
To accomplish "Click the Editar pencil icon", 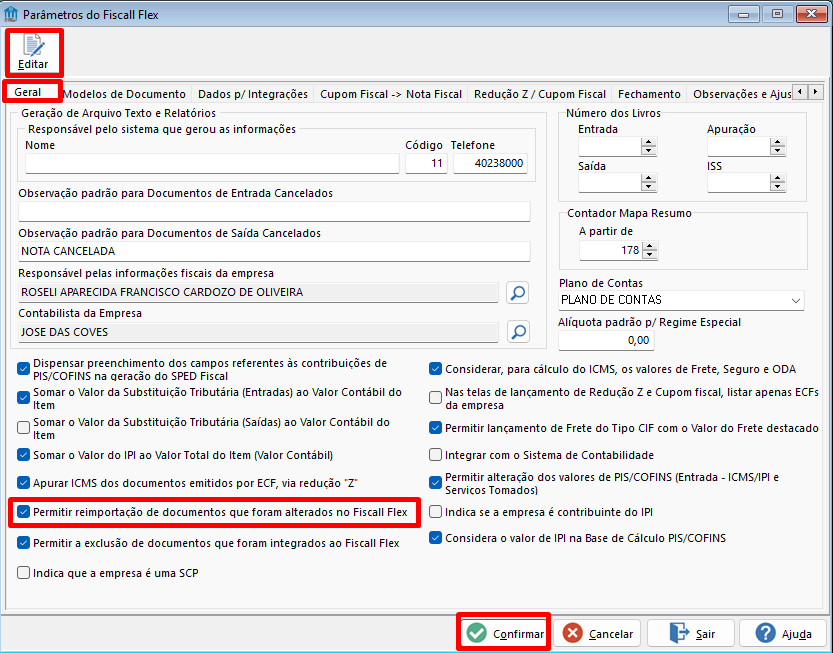I will [34, 46].
